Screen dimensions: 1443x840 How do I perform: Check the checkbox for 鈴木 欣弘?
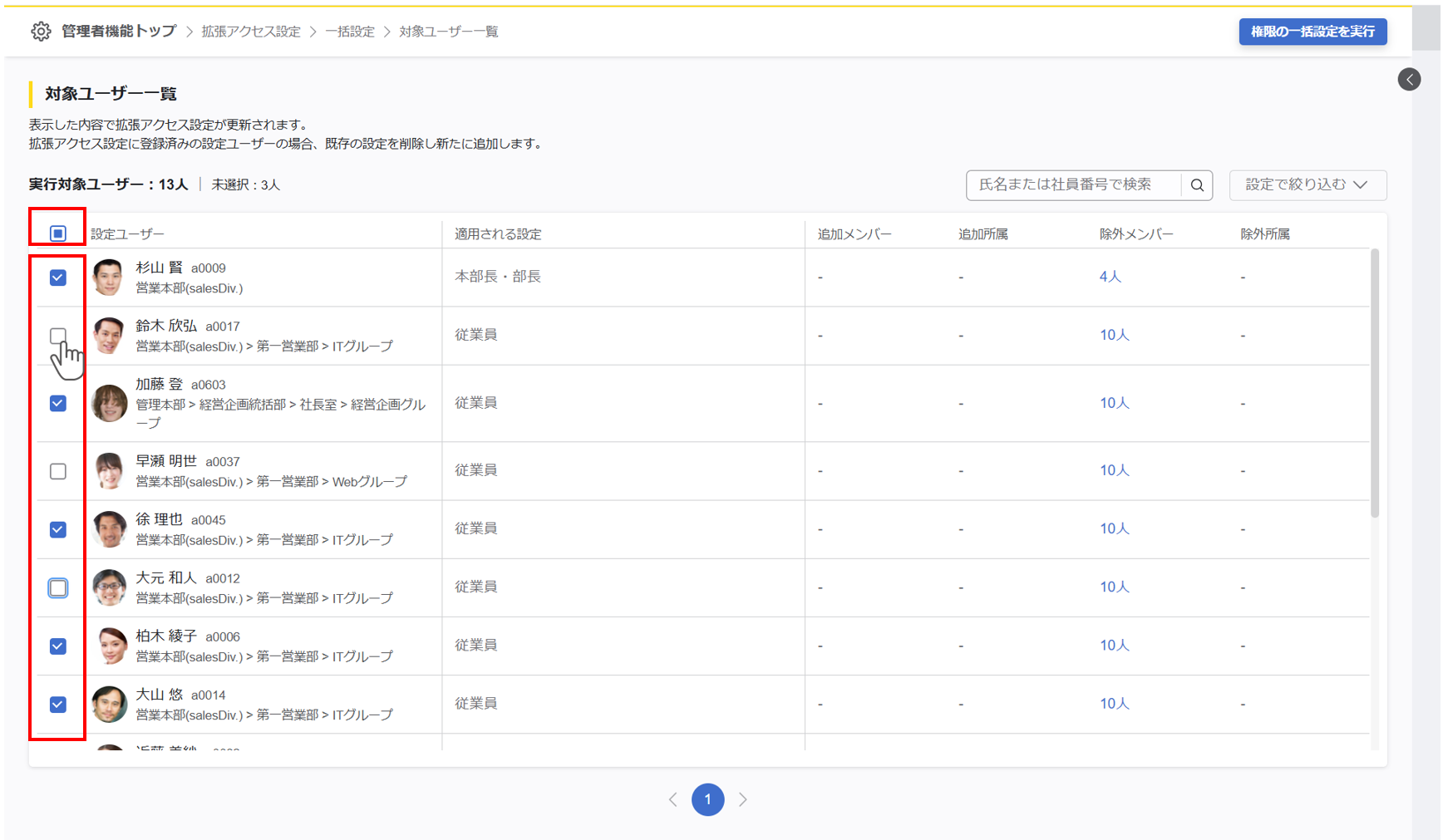coord(57,336)
